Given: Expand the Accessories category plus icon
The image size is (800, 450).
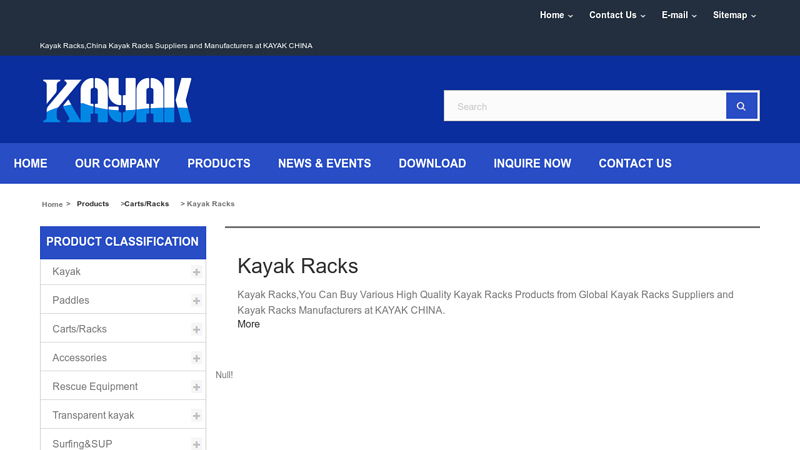Looking at the screenshot, I should [x=196, y=358].
